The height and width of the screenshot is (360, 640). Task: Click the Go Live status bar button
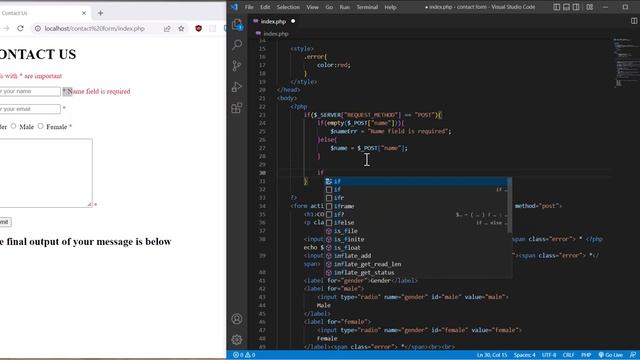point(611,355)
